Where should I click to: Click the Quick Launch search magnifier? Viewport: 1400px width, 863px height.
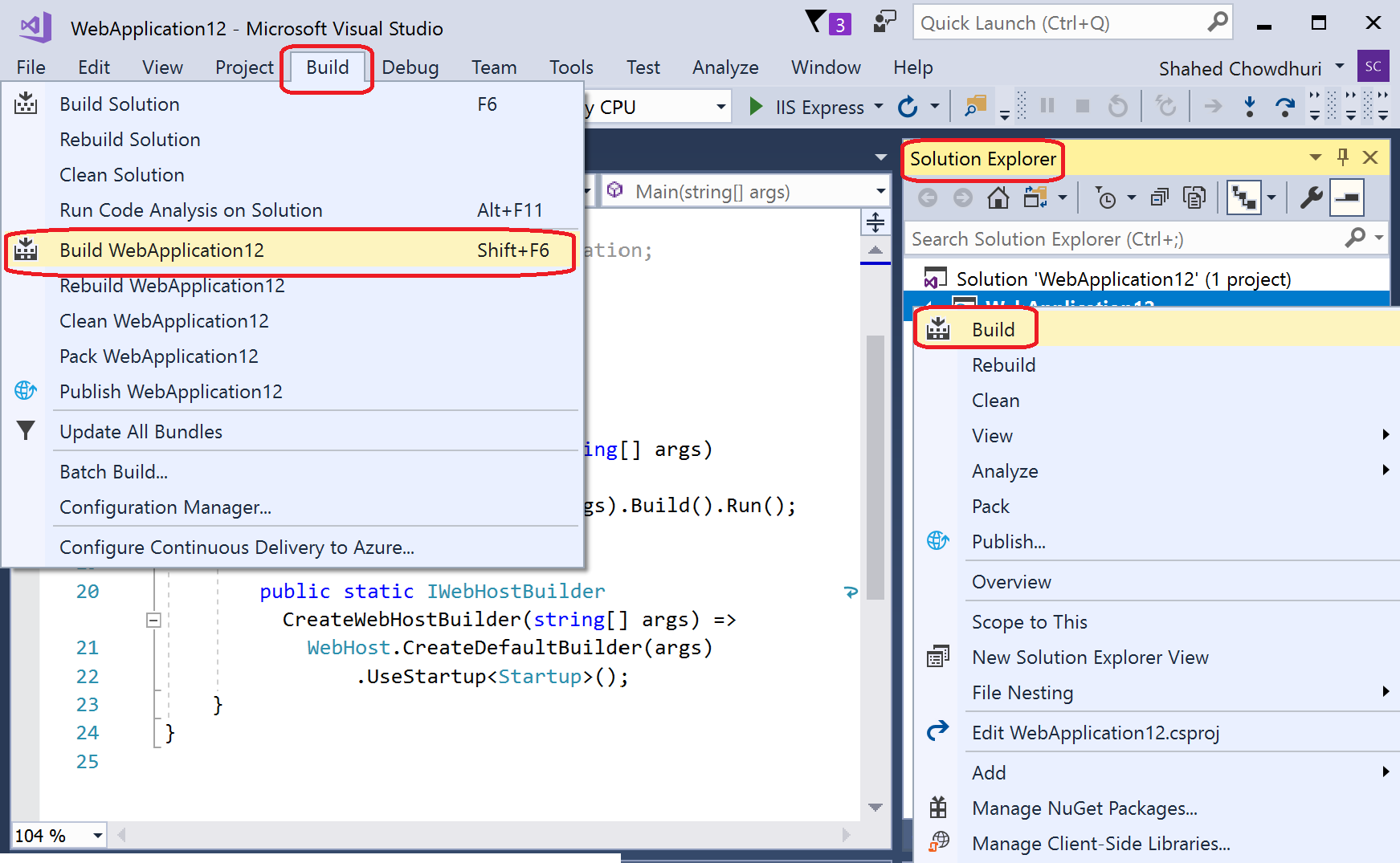(x=1217, y=22)
